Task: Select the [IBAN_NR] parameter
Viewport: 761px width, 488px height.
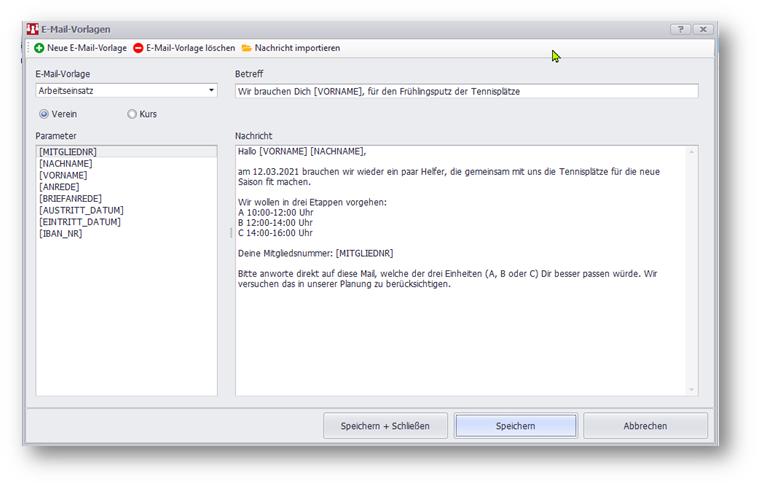Action: (x=61, y=234)
